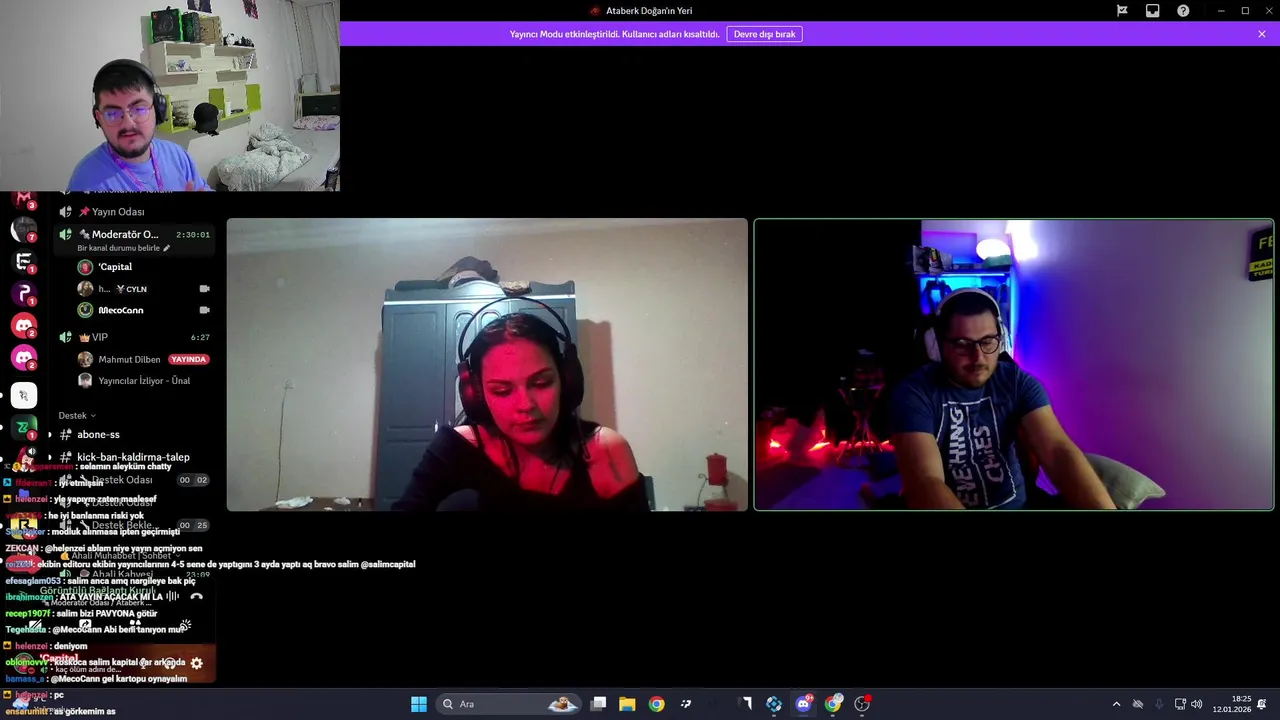Edit channel status 'Bir kanal durumu belirle'

click(x=123, y=248)
